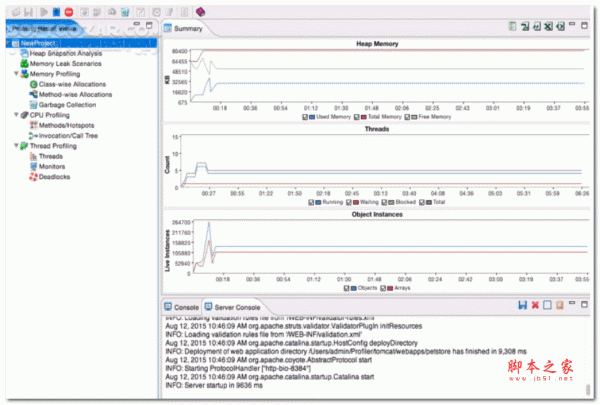Collapse the Thread Profiling tree node
Viewport: 600px width, 405px height.
pyautogui.click(x=16, y=145)
